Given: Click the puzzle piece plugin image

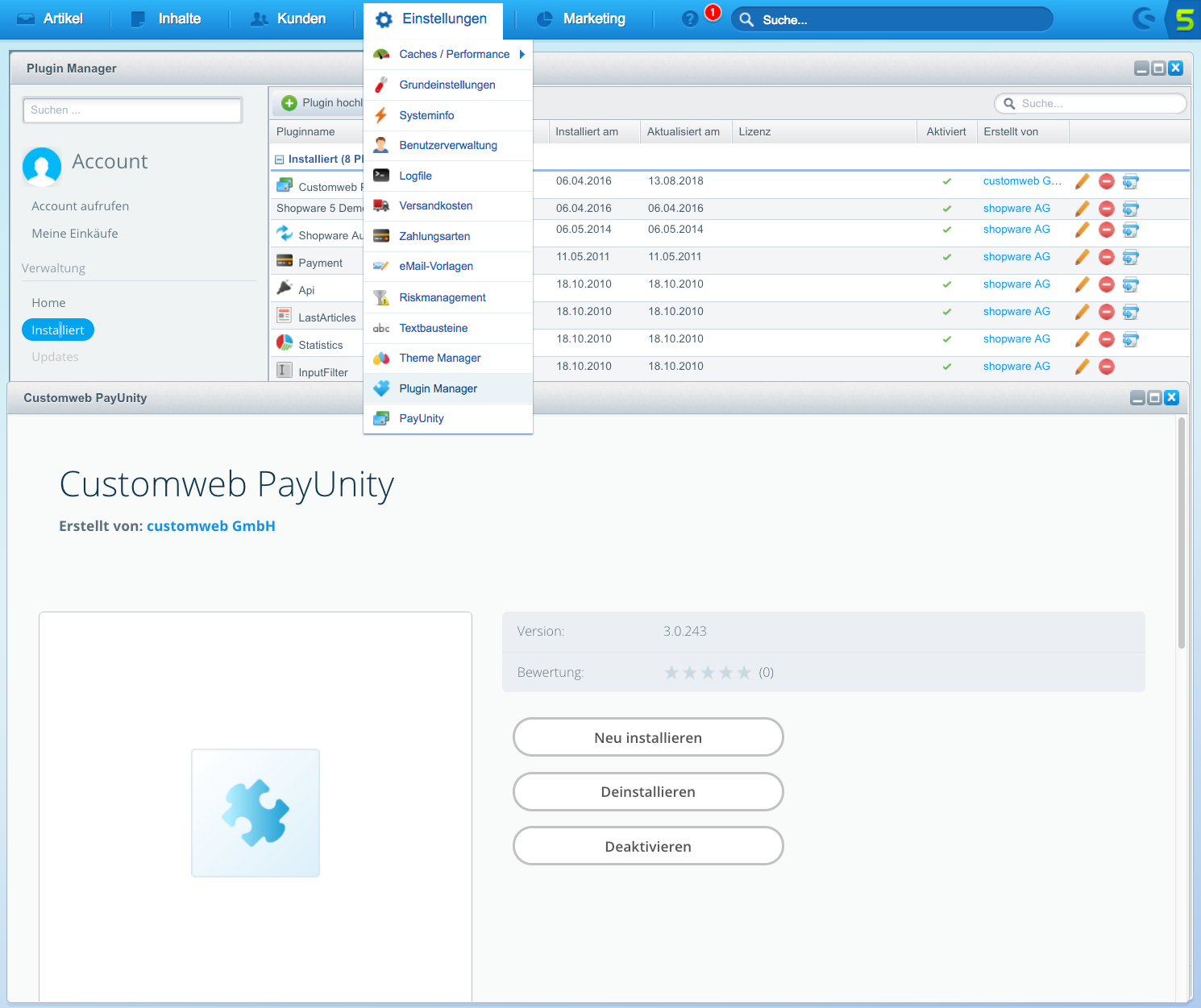Looking at the screenshot, I should (256, 813).
